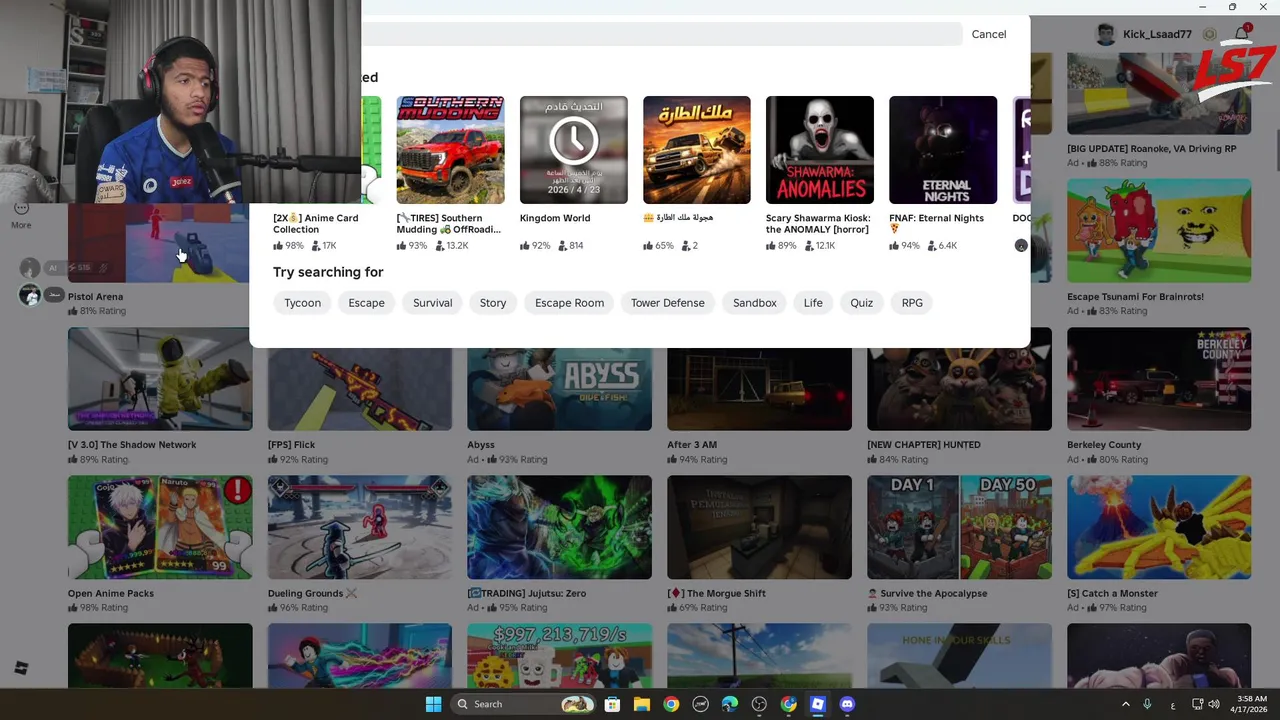The image size is (1280, 720).
Task: Cancel the search overlay
Action: point(989,34)
